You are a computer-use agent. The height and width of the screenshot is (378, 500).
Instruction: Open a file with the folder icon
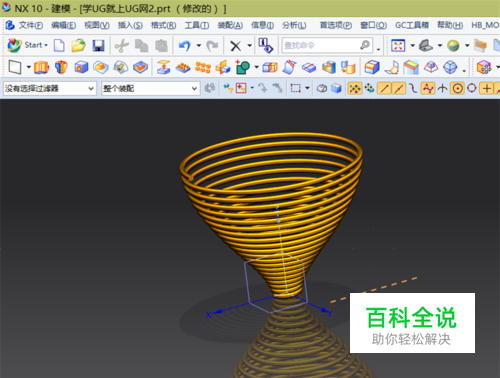78,45
